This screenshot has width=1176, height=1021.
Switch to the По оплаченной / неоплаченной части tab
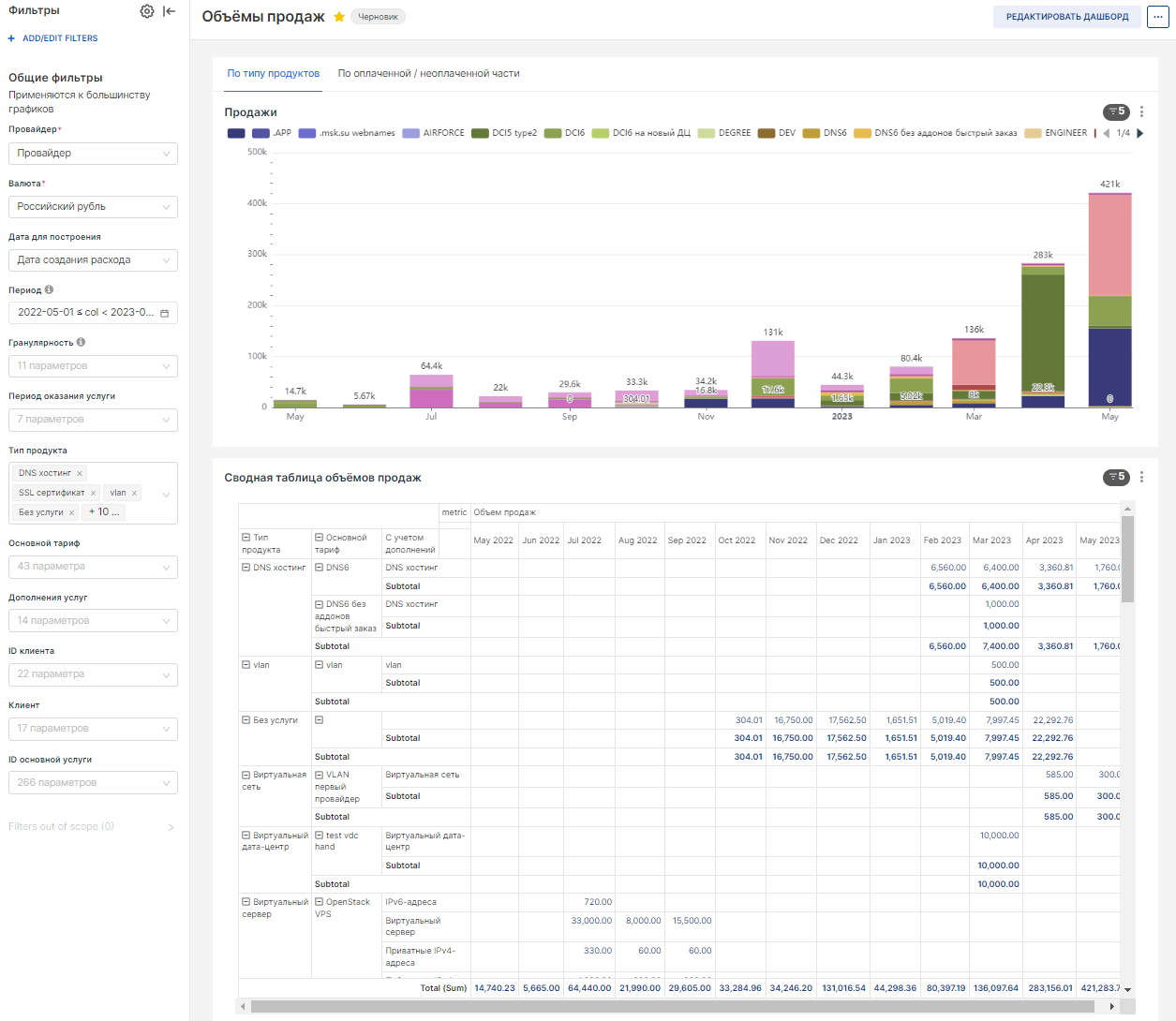[x=428, y=73]
